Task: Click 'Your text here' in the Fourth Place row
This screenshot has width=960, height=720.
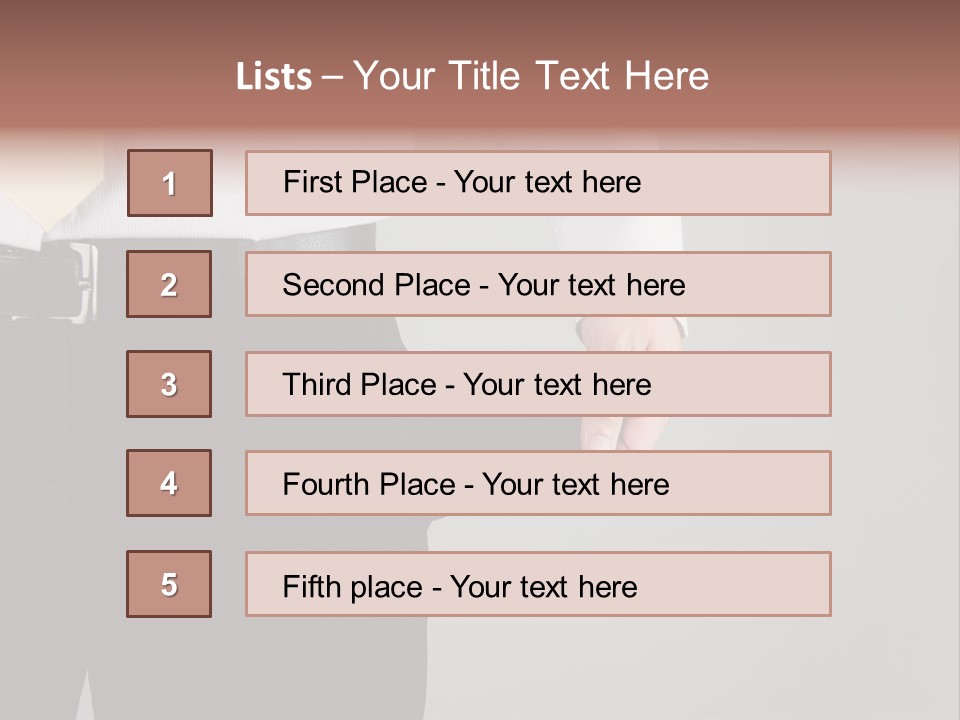Action: tap(575, 485)
